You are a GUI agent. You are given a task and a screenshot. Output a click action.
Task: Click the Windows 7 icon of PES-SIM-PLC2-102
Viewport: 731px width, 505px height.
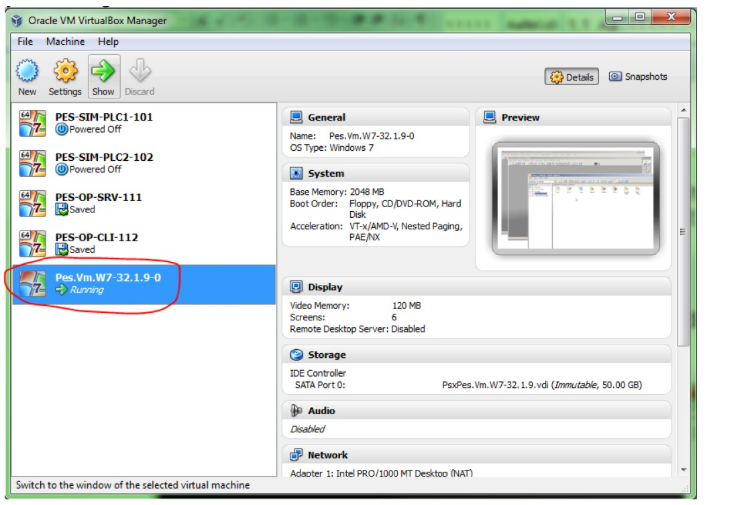[x=32, y=163]
